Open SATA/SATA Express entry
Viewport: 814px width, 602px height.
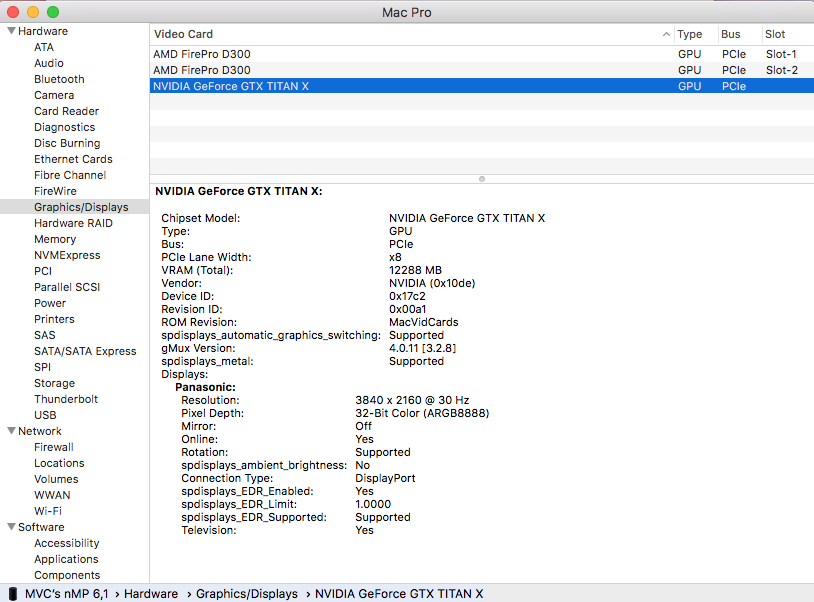(85, 351)
